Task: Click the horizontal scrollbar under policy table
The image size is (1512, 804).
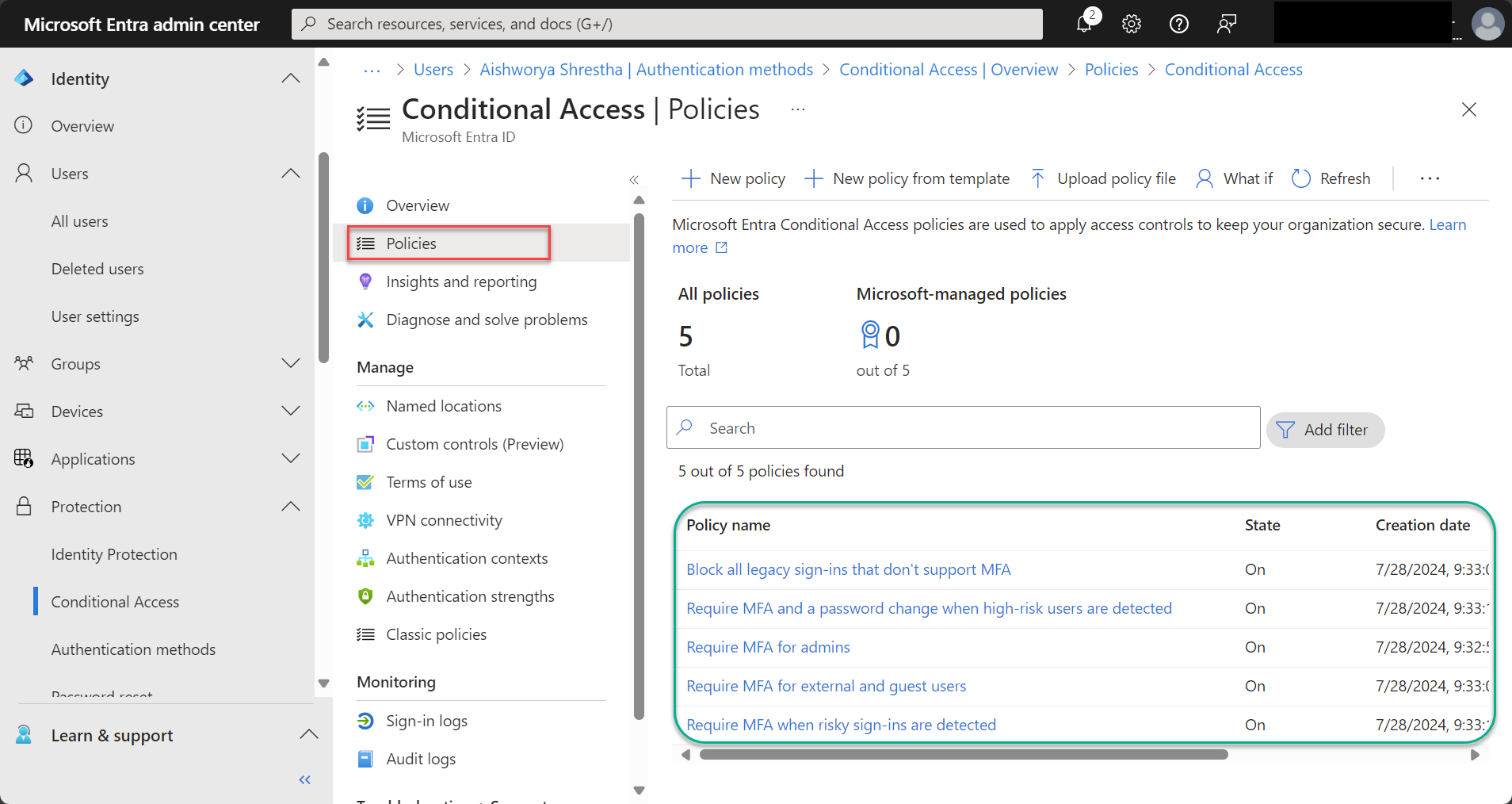Action: (964, 755)
